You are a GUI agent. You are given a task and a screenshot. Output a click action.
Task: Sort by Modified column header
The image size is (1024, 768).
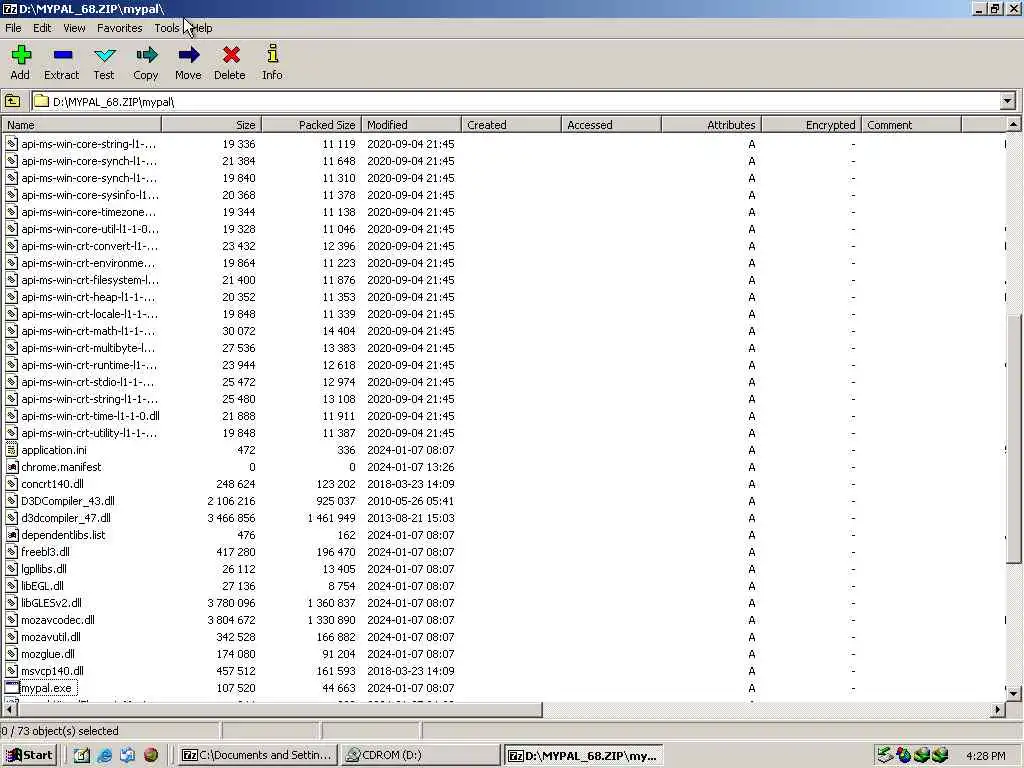point(411,125)
